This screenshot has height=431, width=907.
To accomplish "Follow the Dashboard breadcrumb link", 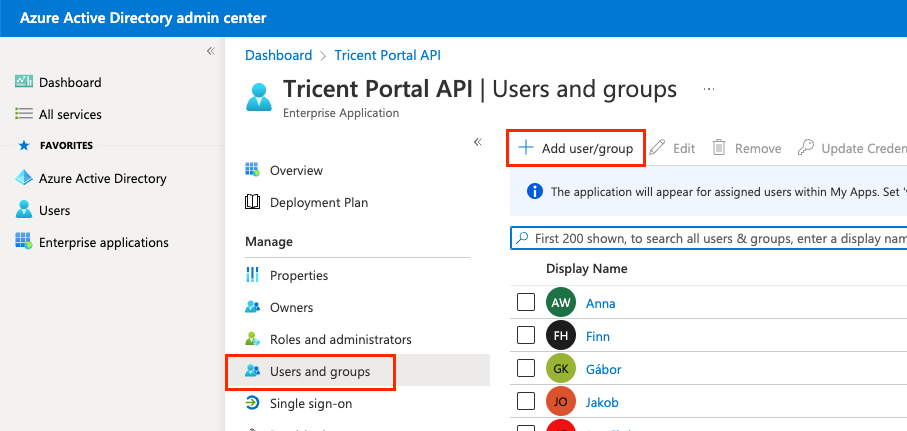I will pyautogui.click(x=279, y=56).
